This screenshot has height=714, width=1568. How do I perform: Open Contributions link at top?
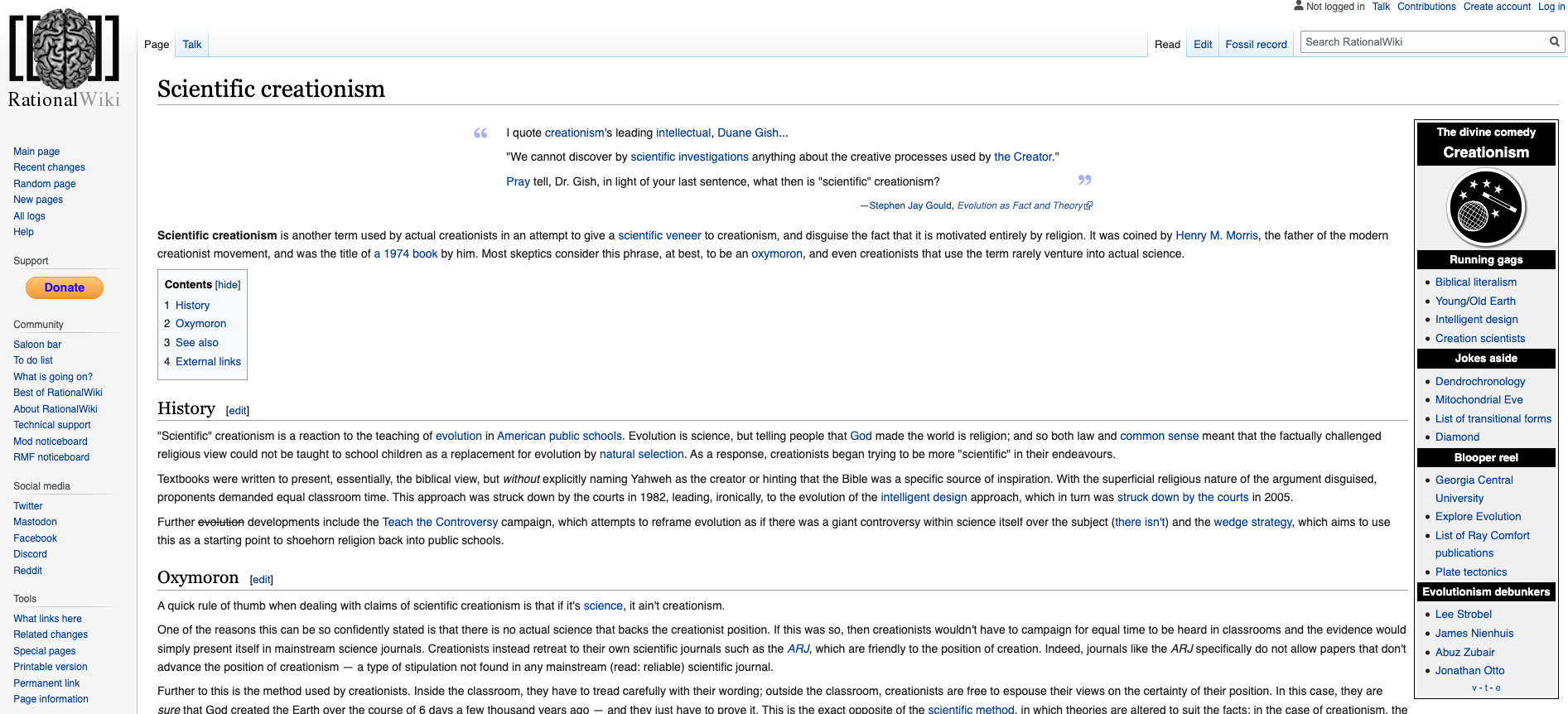coord(1426,7)
